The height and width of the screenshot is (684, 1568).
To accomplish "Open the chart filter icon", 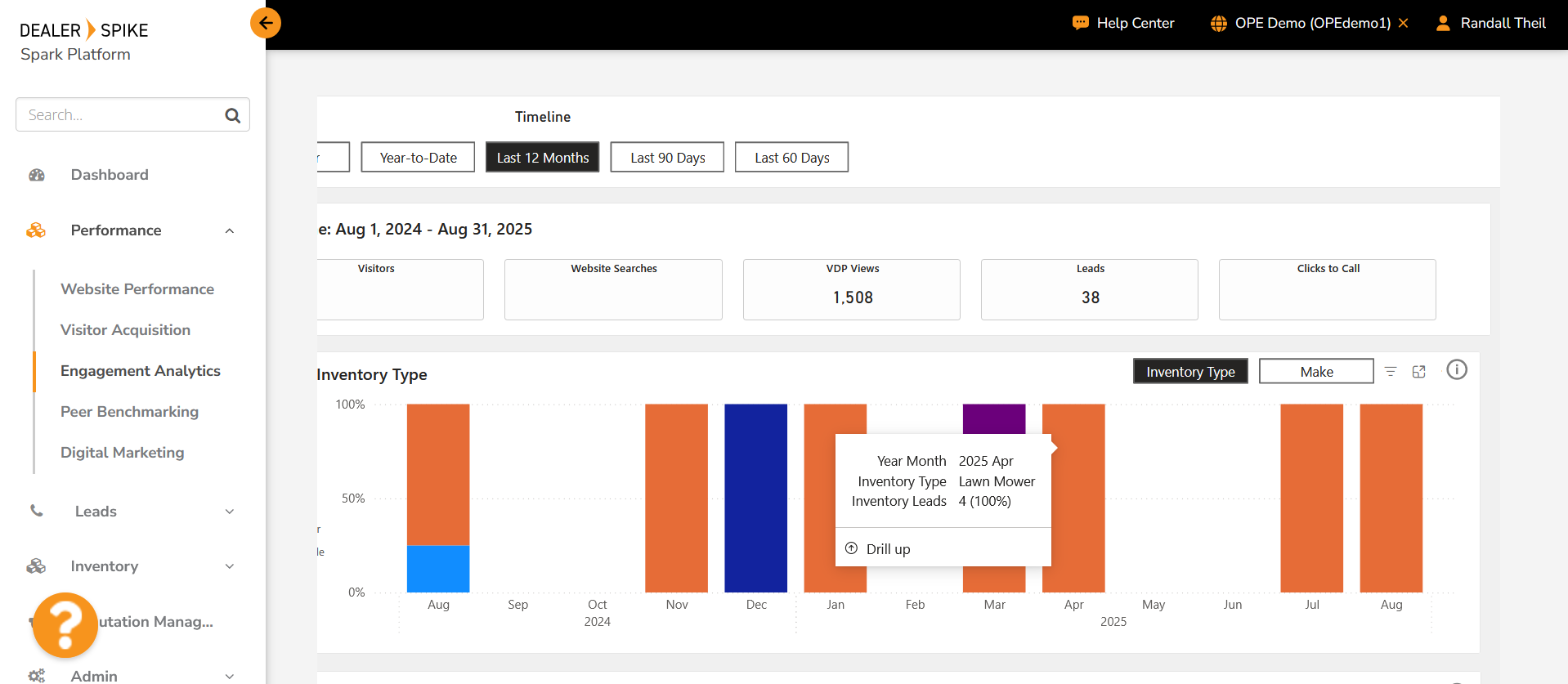I will pyautogui.click(x=1390, y=372).
